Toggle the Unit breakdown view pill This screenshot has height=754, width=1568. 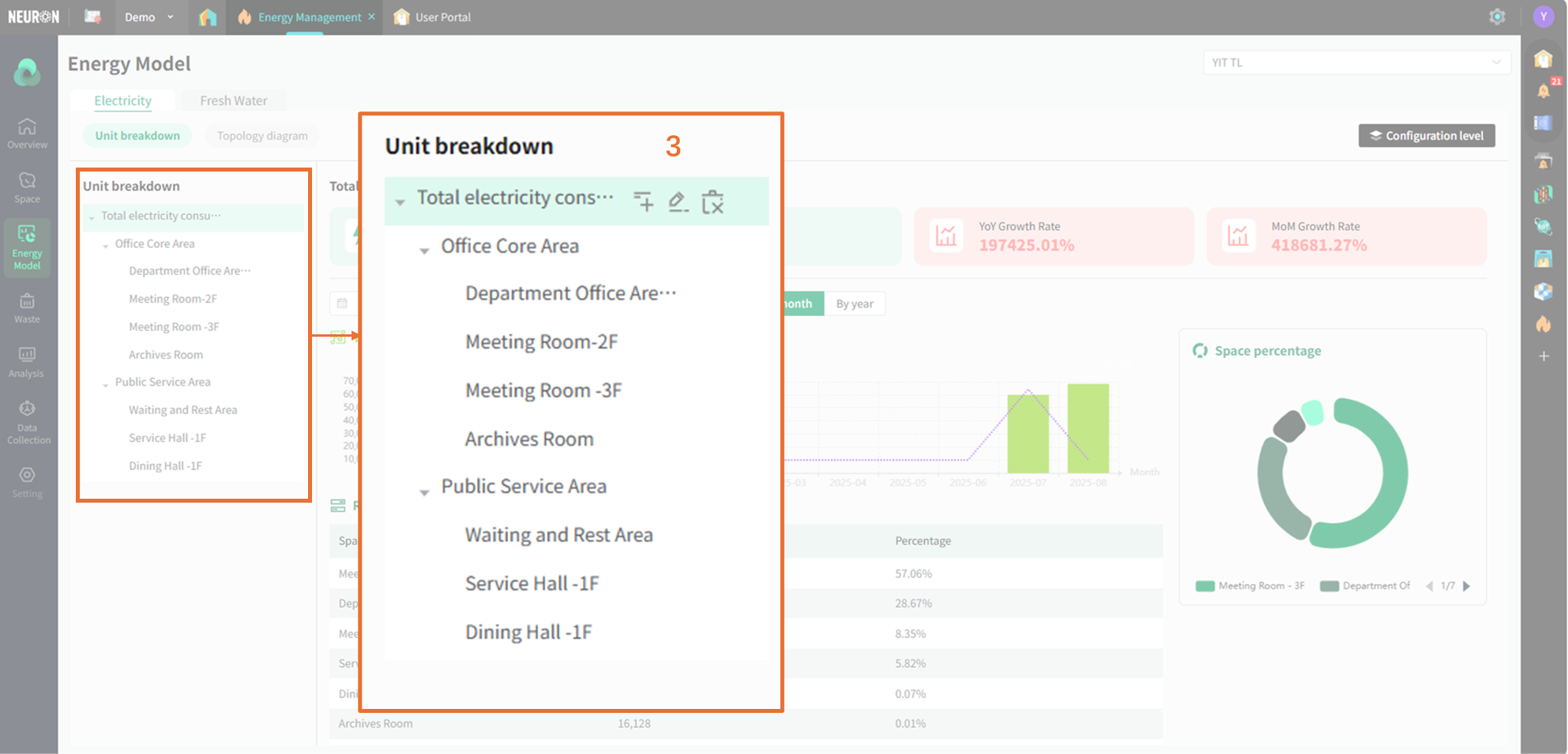pyautogui.click(x=137, y=136)
